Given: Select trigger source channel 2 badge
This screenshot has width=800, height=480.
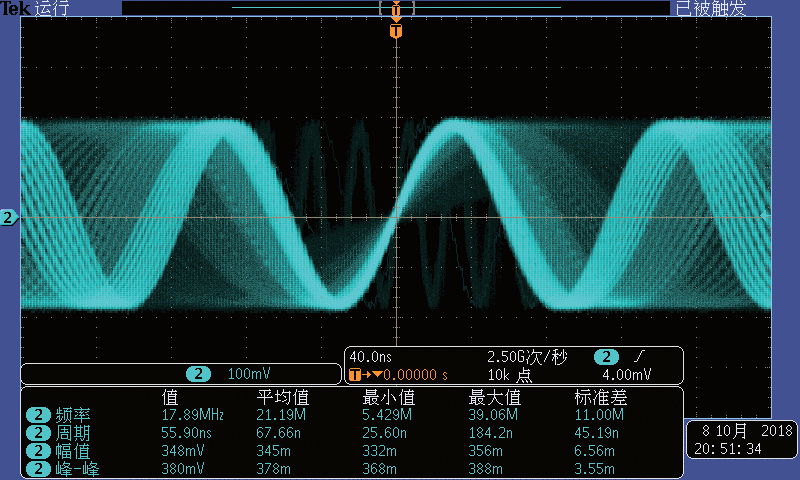Looking at the screenshot, I should coord(607,357).
